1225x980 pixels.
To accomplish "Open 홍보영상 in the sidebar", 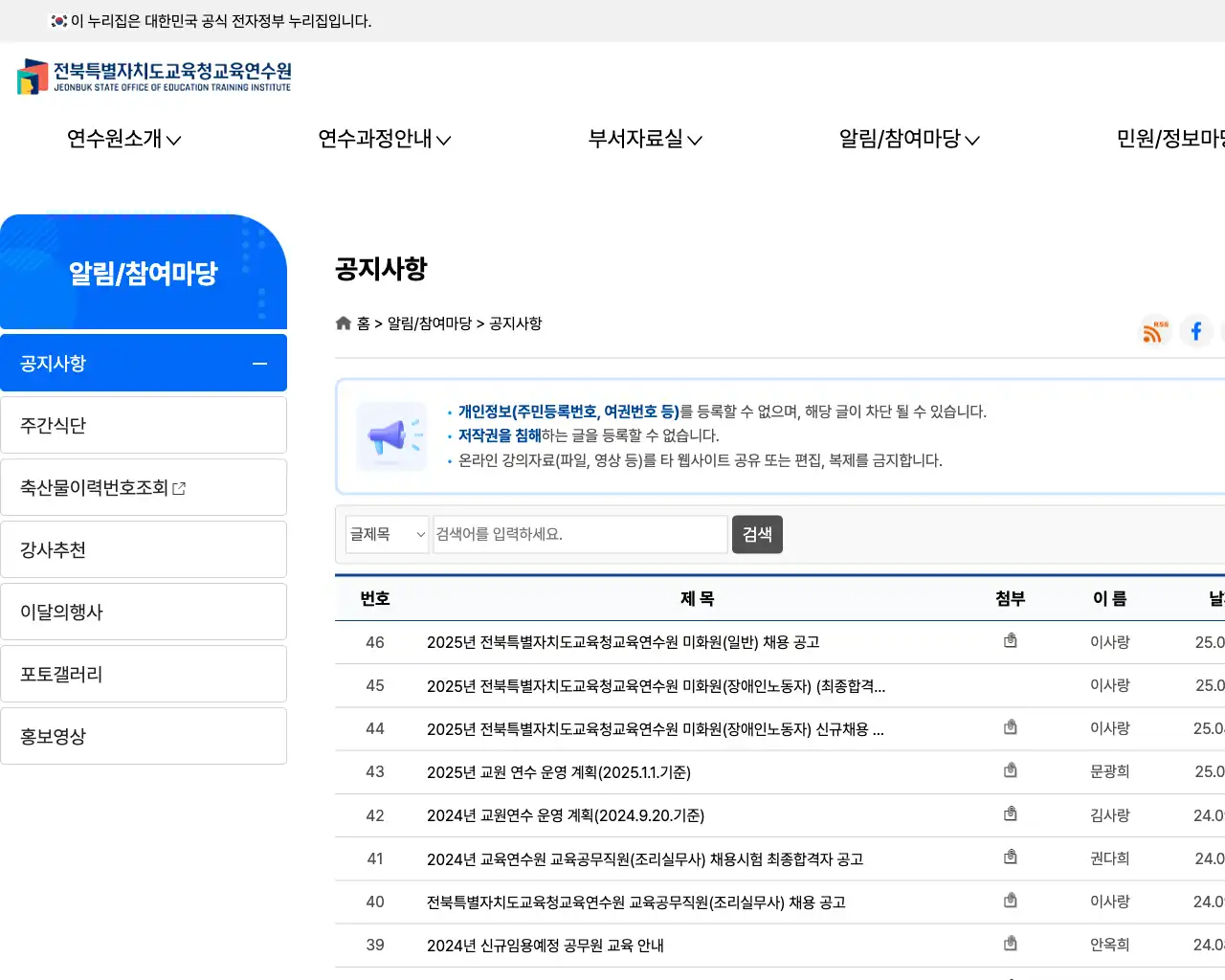I will tap(144, 736).
